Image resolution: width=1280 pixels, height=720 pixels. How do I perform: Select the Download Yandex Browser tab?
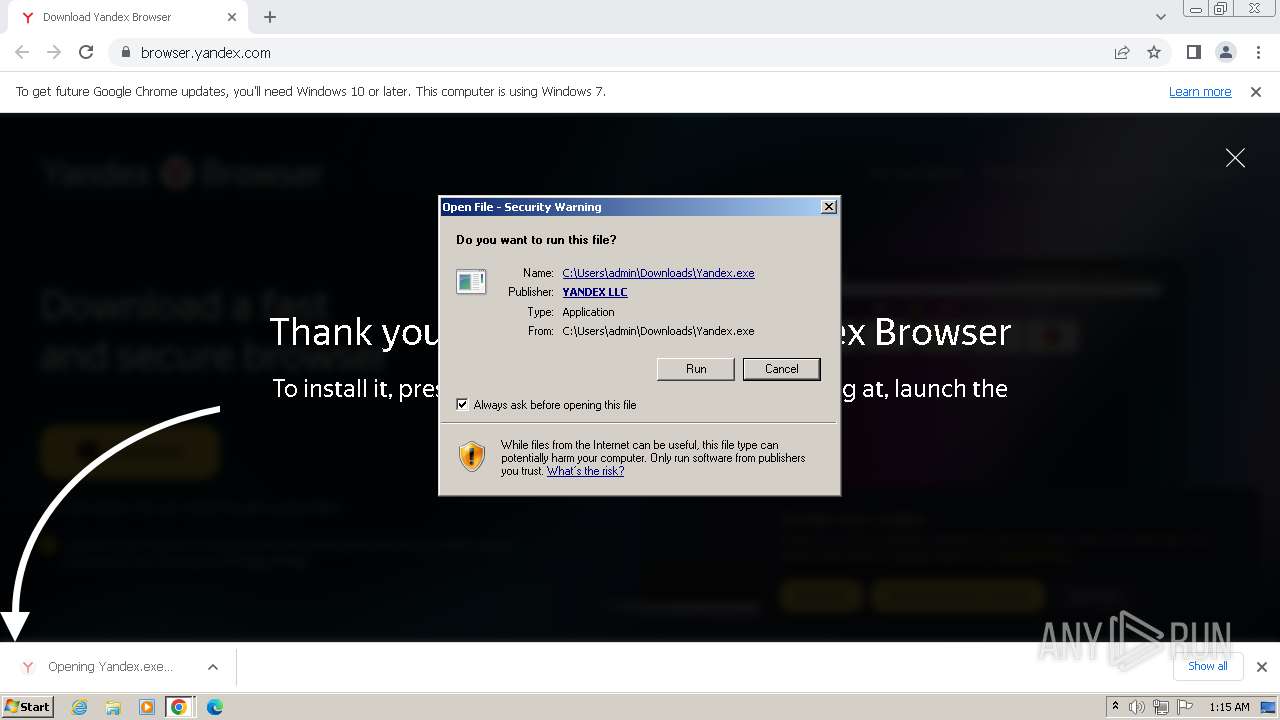click(128, 17)
